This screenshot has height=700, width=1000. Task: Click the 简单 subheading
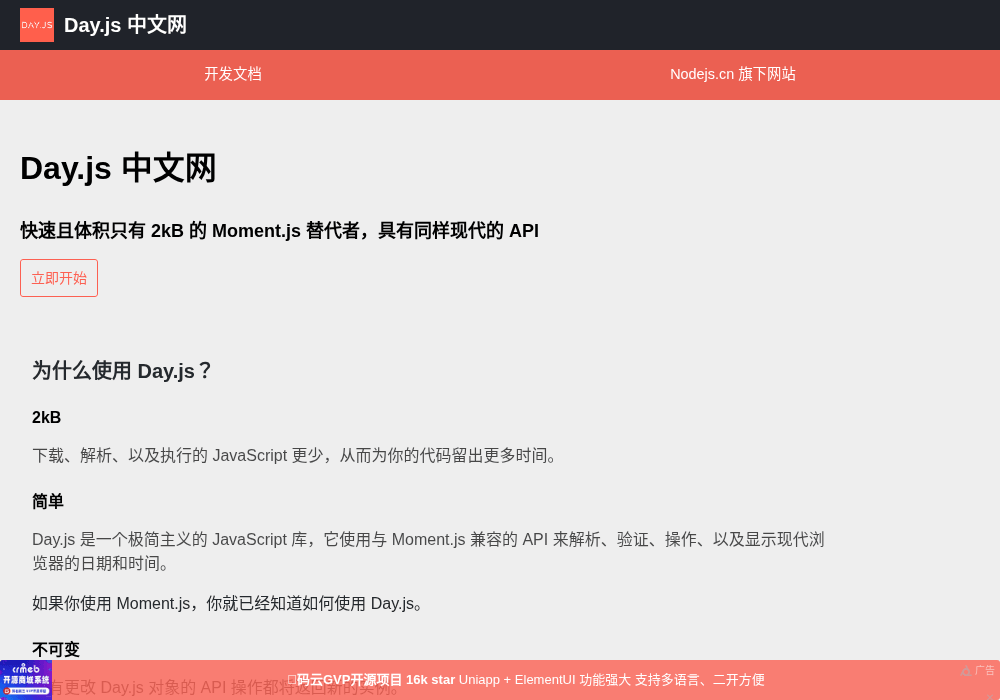pyautogui.click(x=48, y=502)
